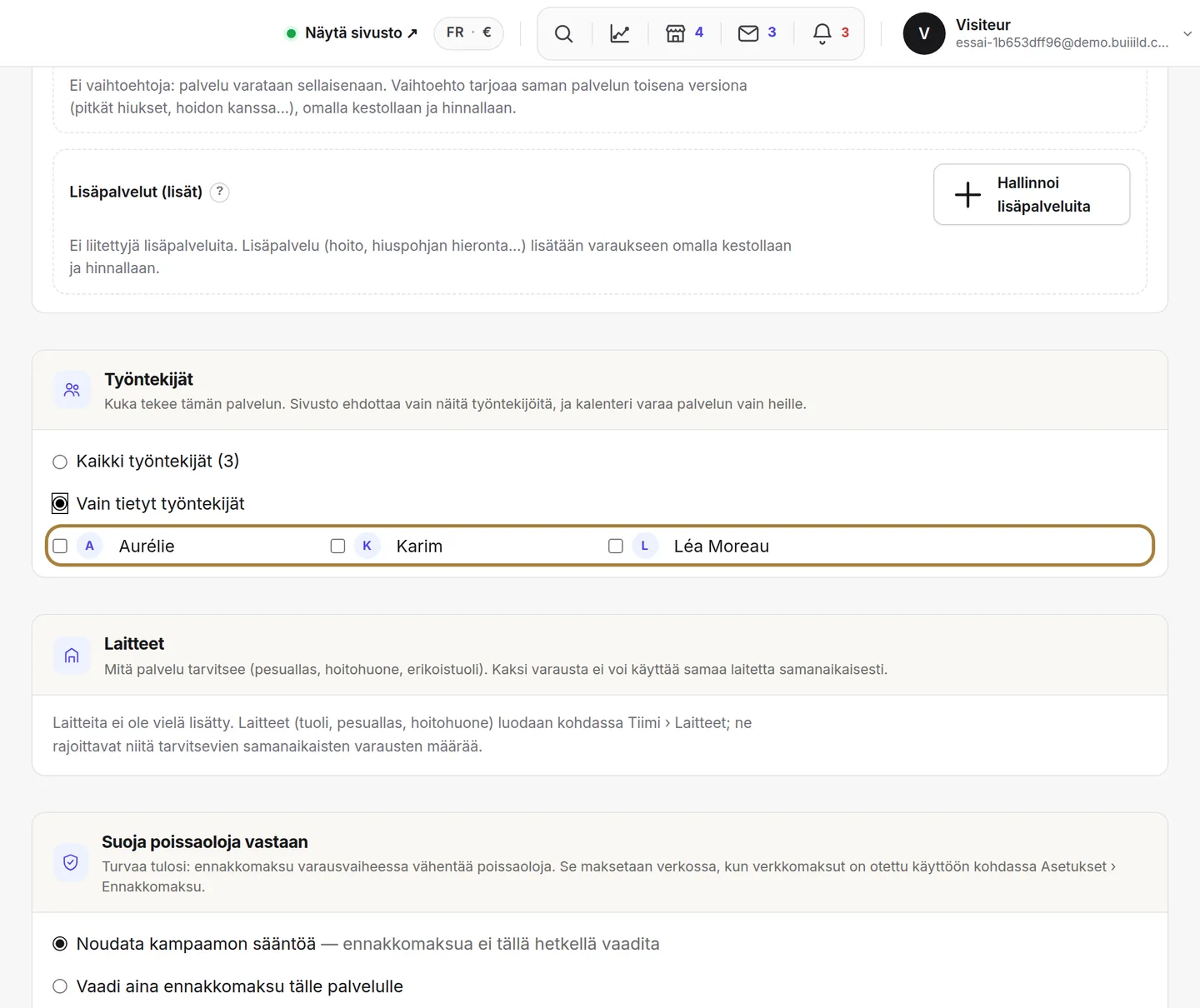Image resolution: width=1200 pixels, height=1008 pixels.
Task: Click Aurélie's A avatar badge
Action: (89, 546)
